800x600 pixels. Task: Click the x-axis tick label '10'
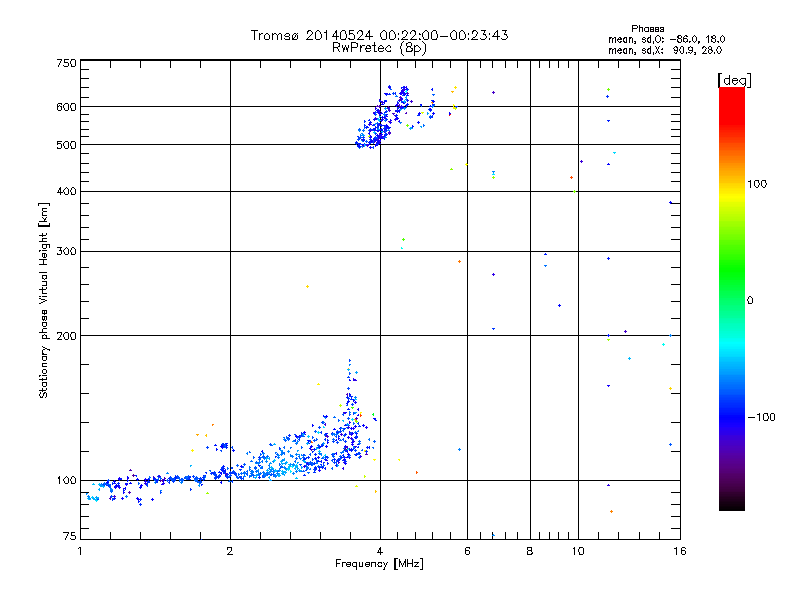point(578,551)
